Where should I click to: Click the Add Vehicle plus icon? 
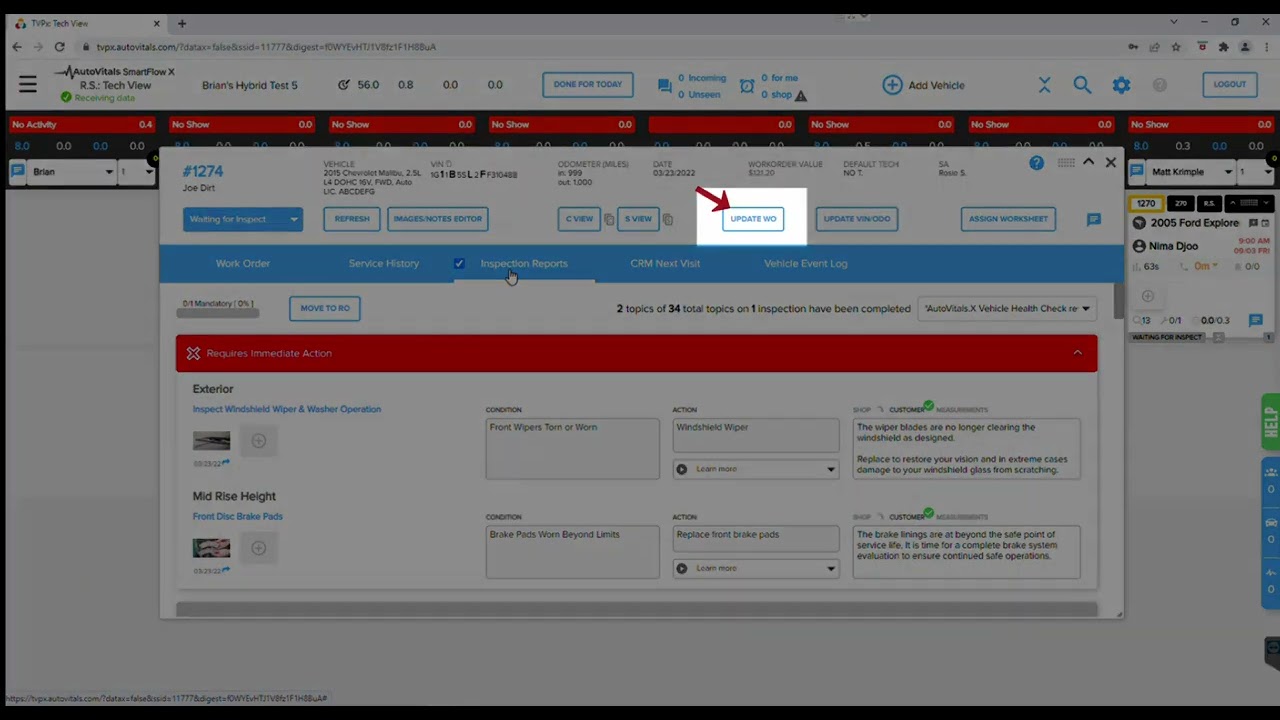(x=892, y=85)
